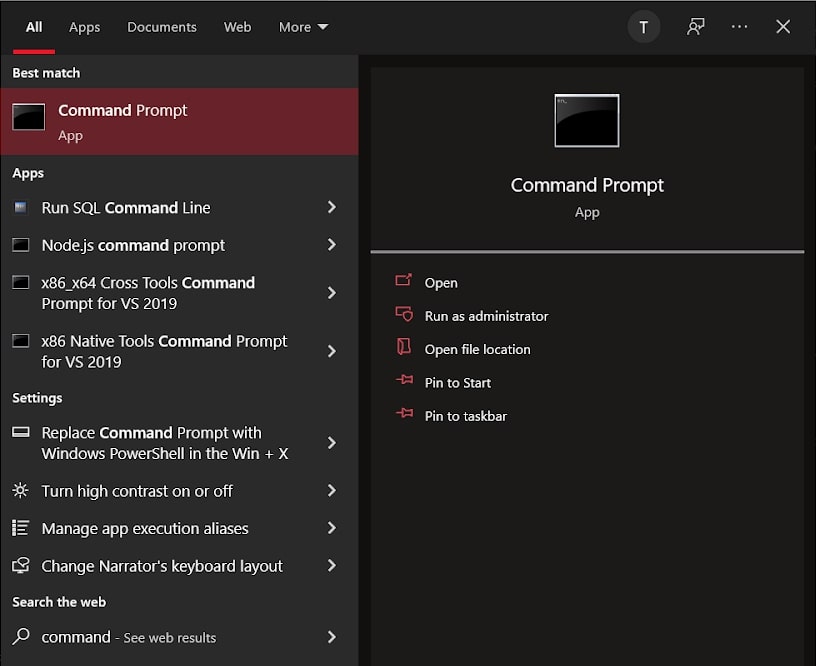
Task: Expand Turn high contrast on or off chevron
Action: click(332, 490)
